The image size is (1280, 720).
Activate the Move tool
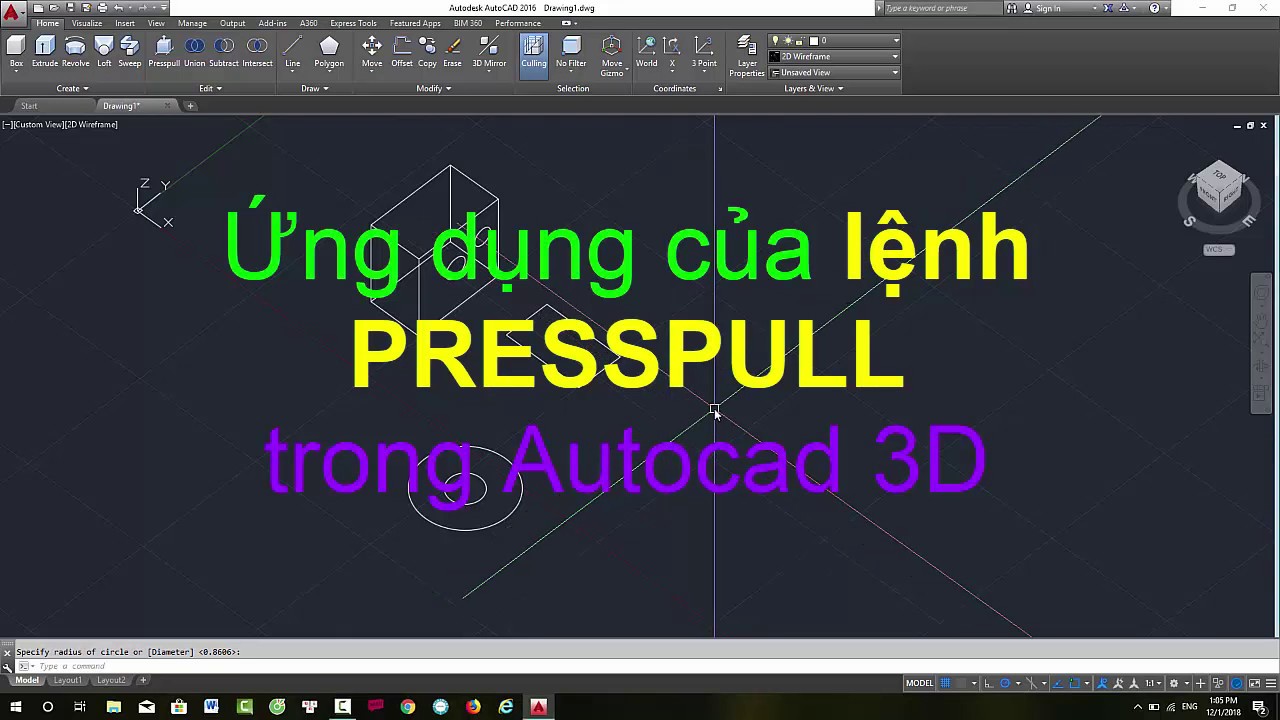coord(372,52)
